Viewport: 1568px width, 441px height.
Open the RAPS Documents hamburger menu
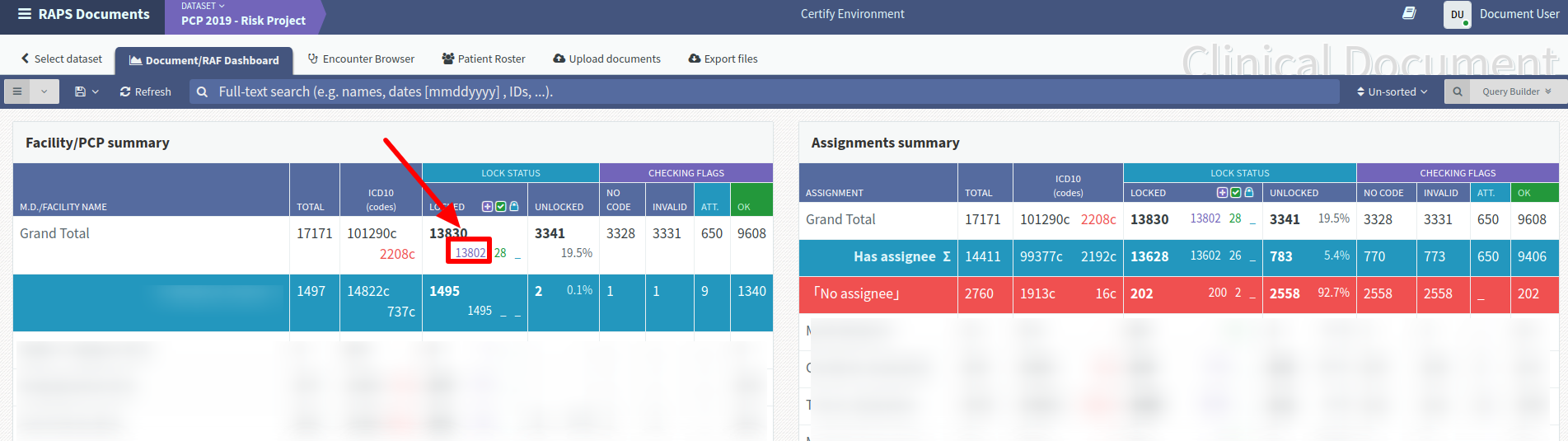click(25, 14)
